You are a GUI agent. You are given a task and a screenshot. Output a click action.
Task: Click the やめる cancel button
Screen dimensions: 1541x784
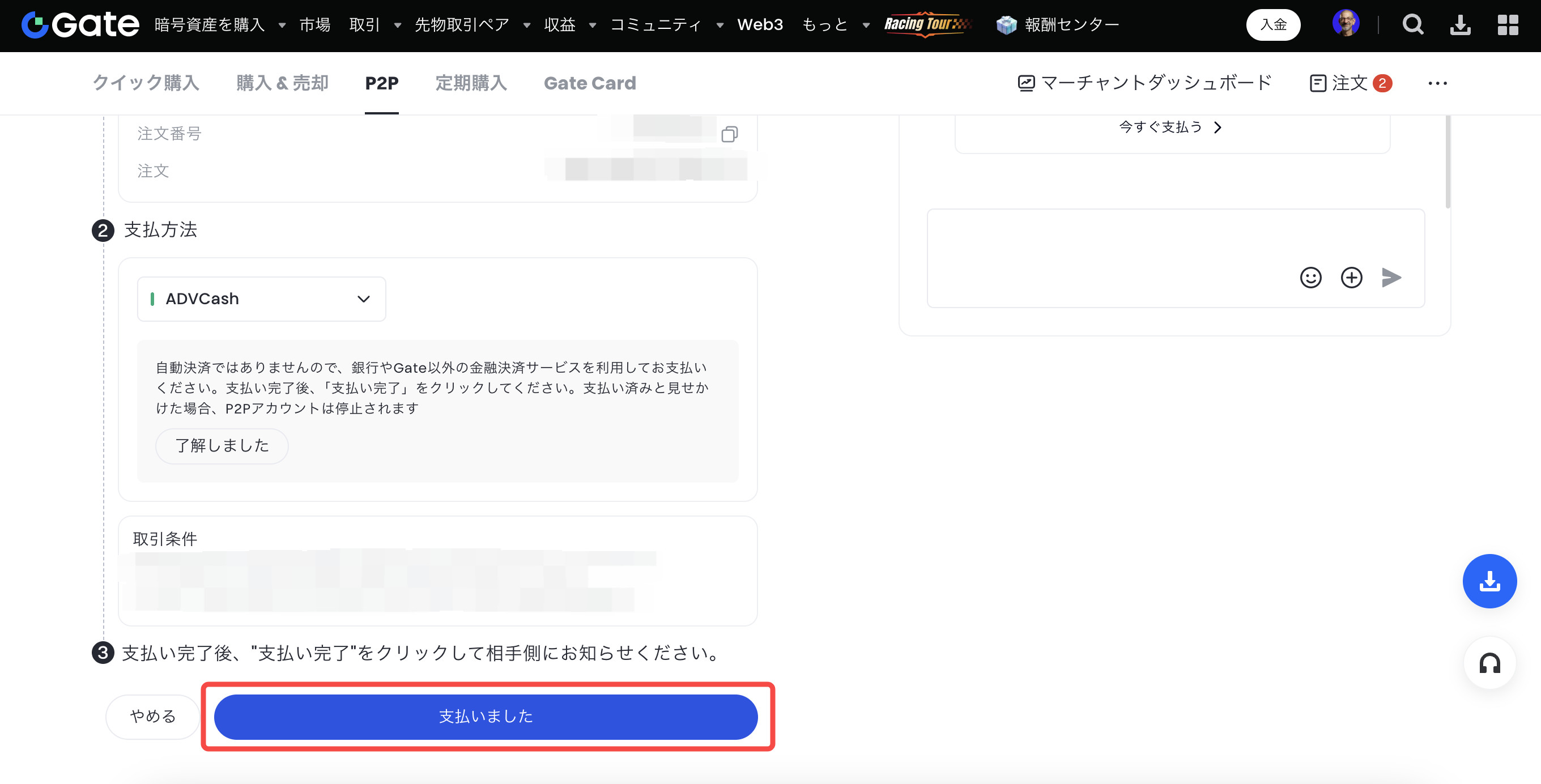point(152,717)
